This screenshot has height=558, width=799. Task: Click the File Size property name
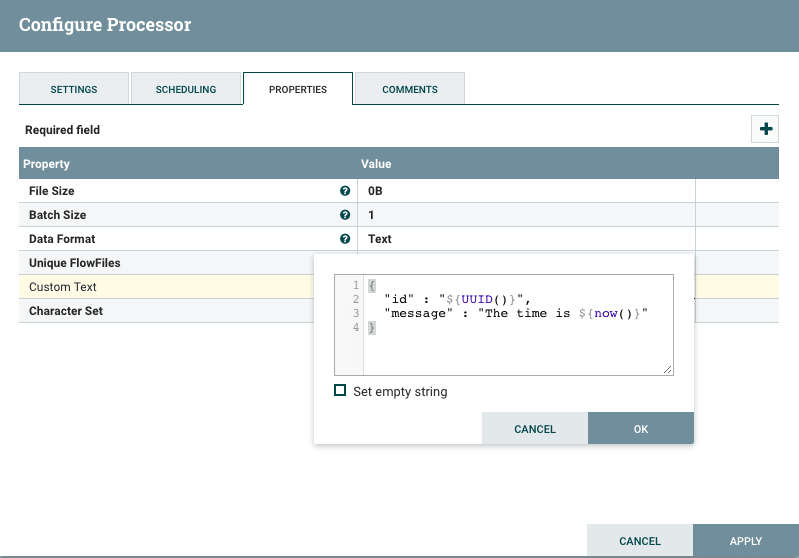click(51, 191)
